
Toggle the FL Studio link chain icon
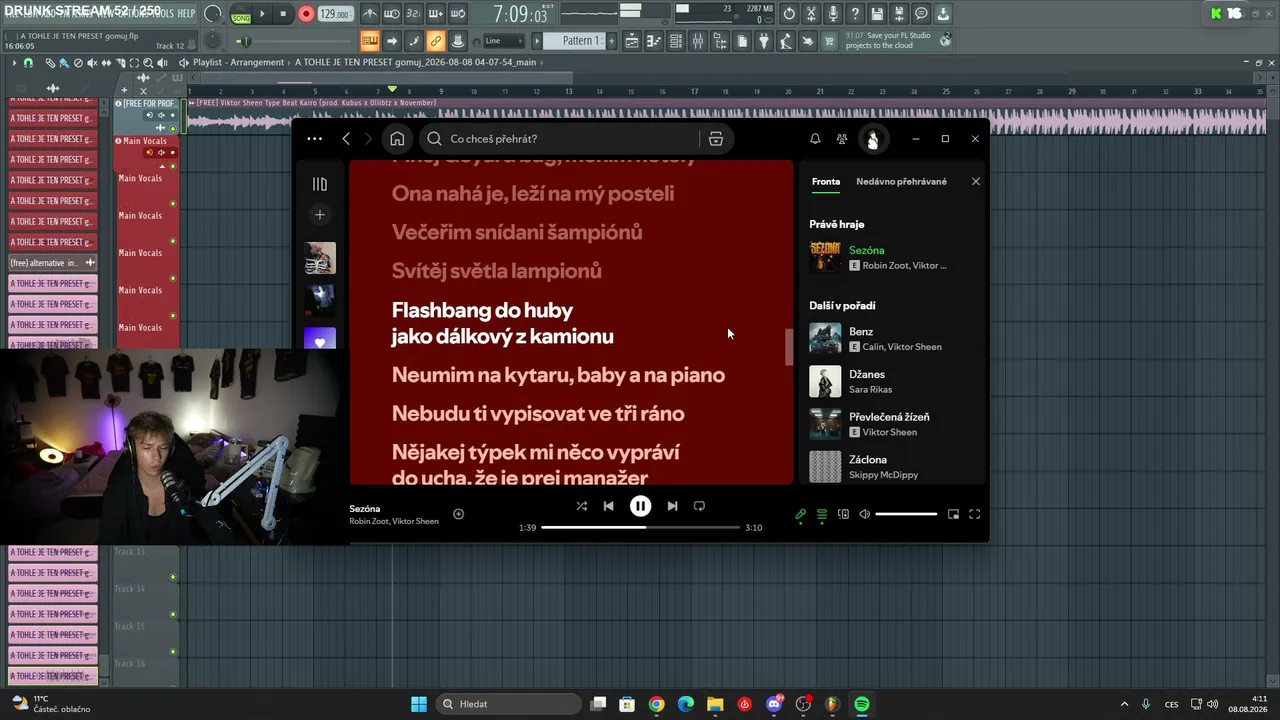pyautogui.click(x=435, y=41)
